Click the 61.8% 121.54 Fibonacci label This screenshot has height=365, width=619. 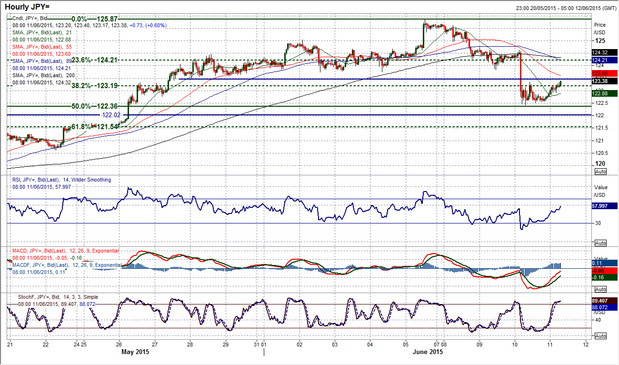point(95,127)
